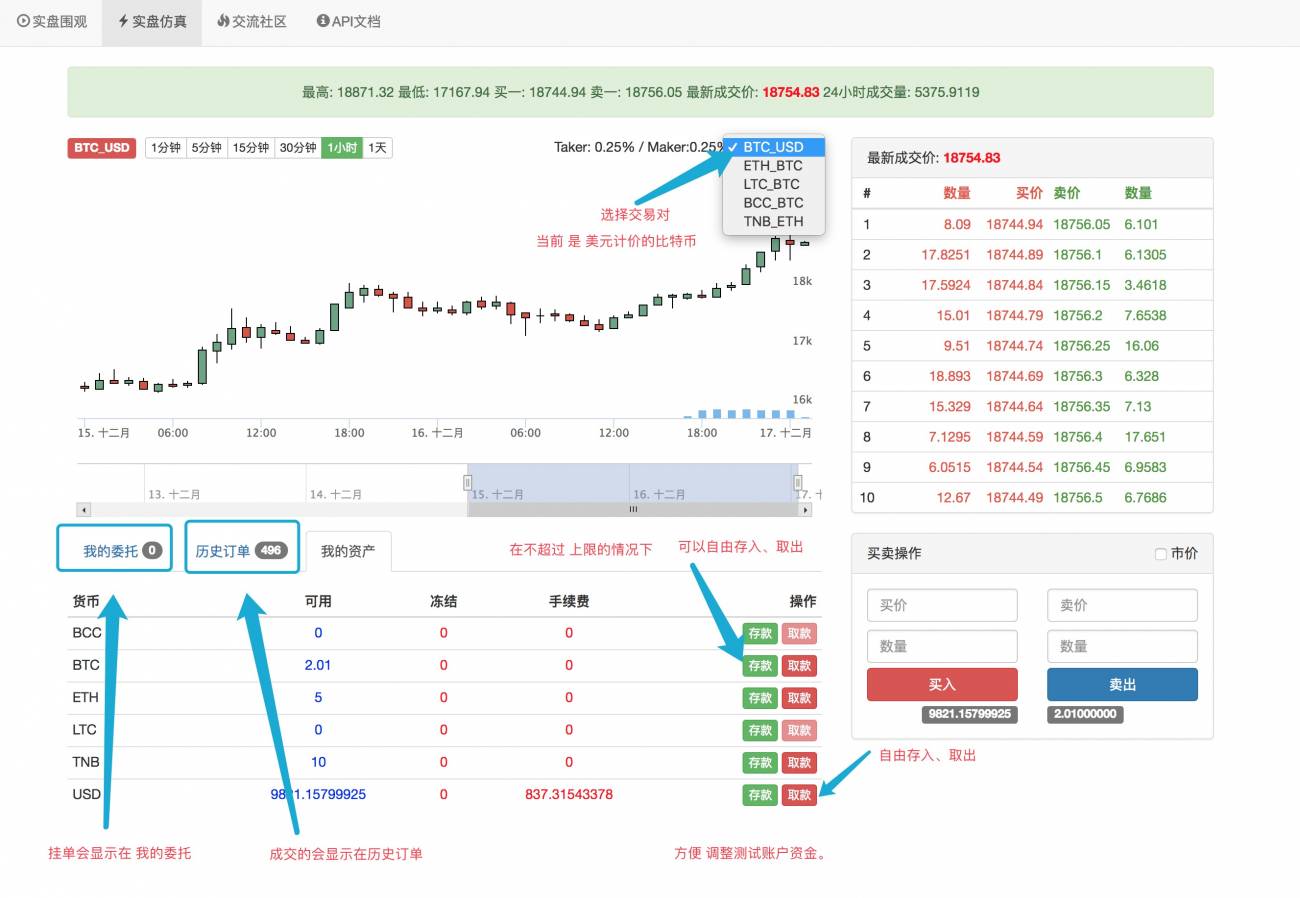Image resolution: width=1300 pixels, height=898 pixels.
Task: Click the 买价 price input field
Action: point(941,604)
